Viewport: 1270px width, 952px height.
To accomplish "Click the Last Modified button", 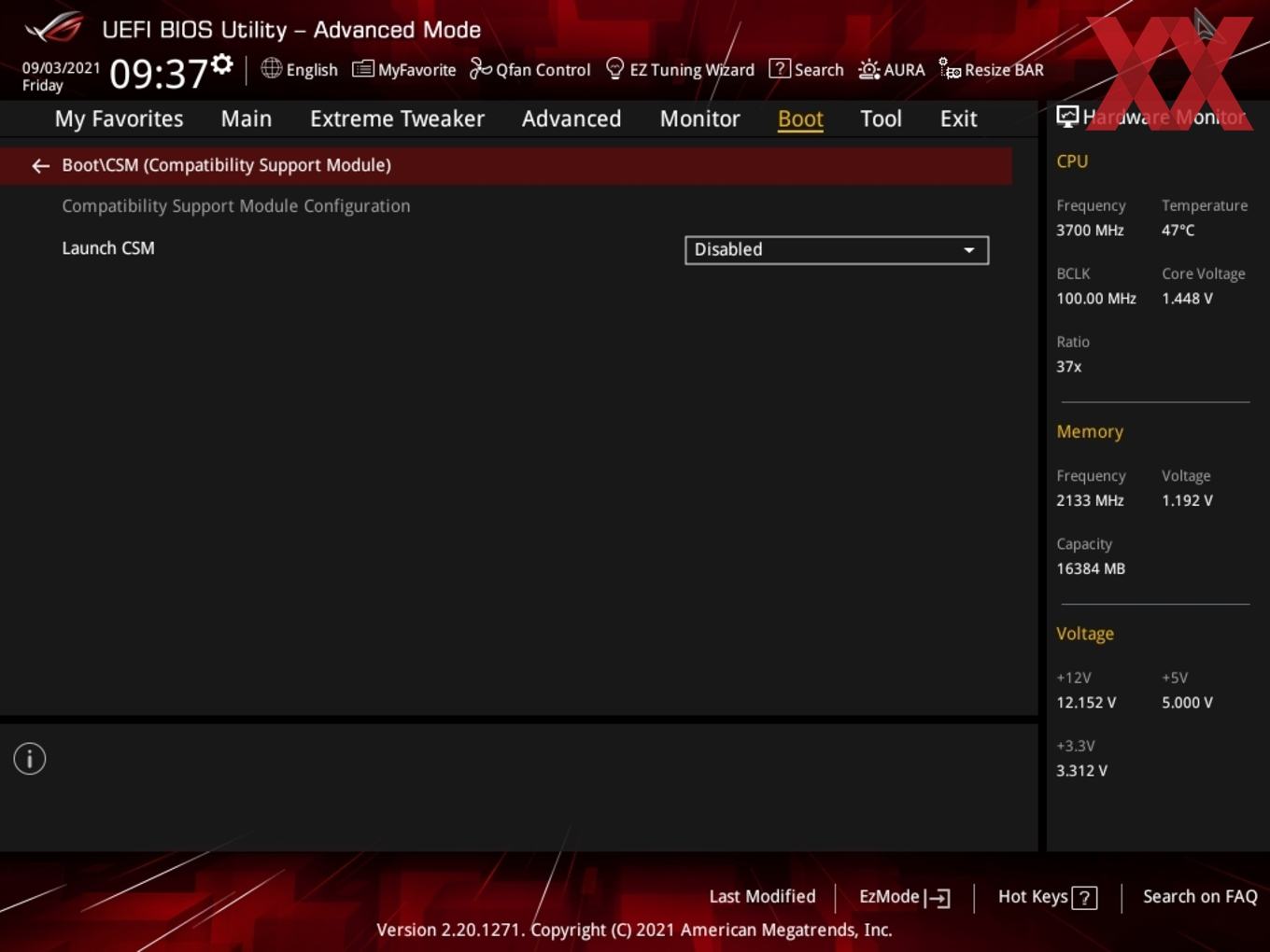I will click(x=762, y=897).
